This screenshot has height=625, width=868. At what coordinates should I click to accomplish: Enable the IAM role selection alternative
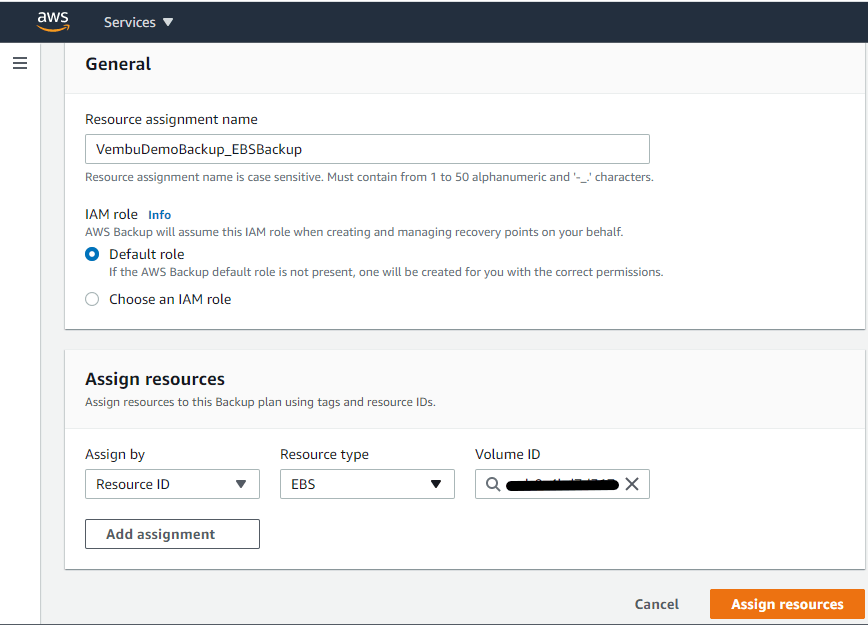[x=91, y=299]
